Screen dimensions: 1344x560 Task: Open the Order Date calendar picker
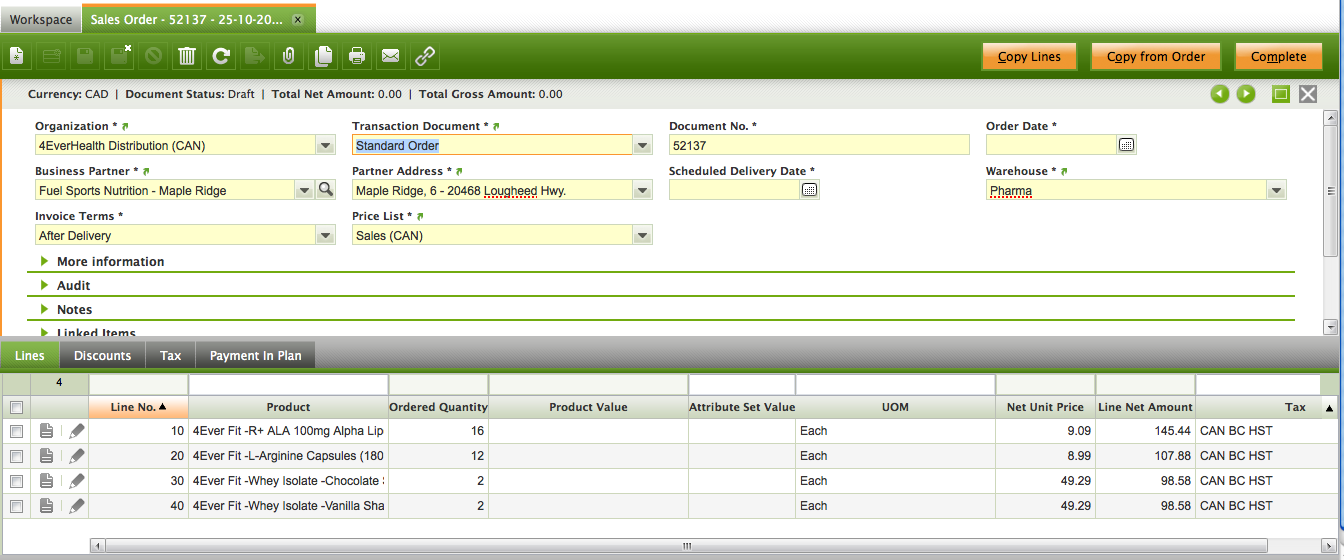point(1127,145)
